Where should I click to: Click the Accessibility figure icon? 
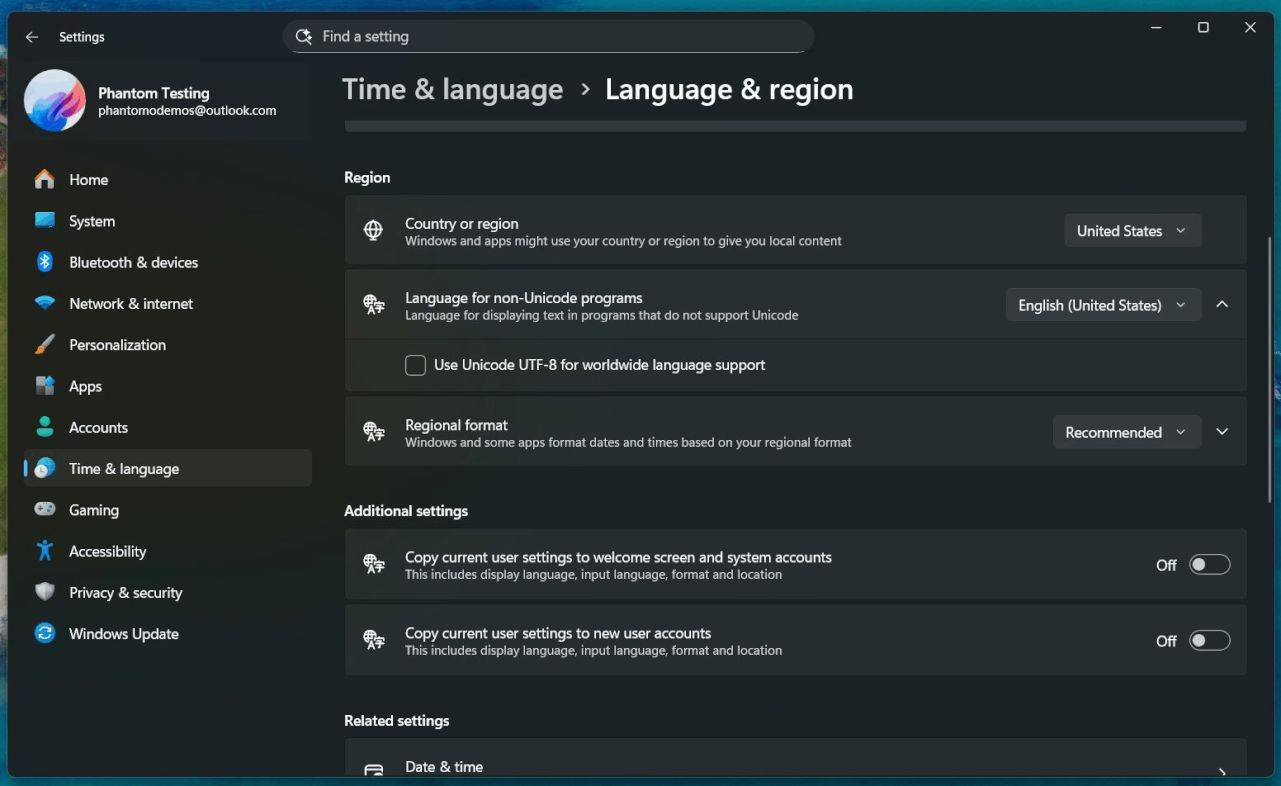click(x=45, y=551)
